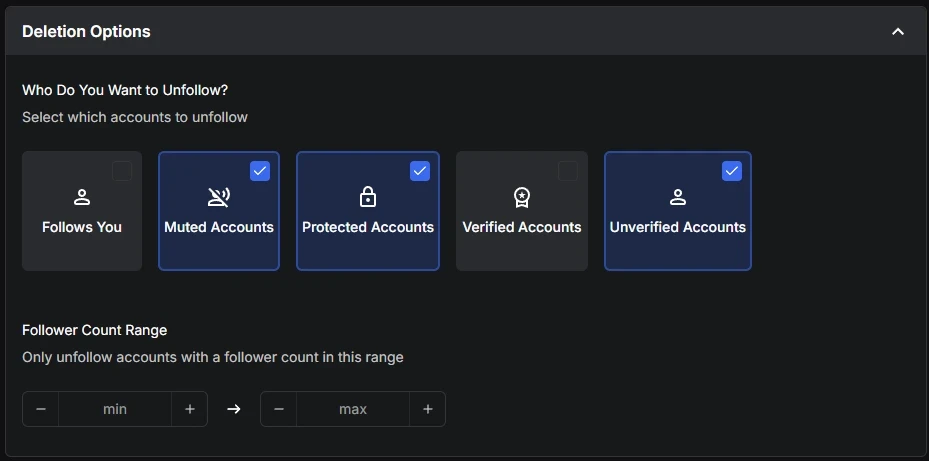929x461 pixels.
Task: Click the Deletion Options heading
Action: (x=87, y=31)
